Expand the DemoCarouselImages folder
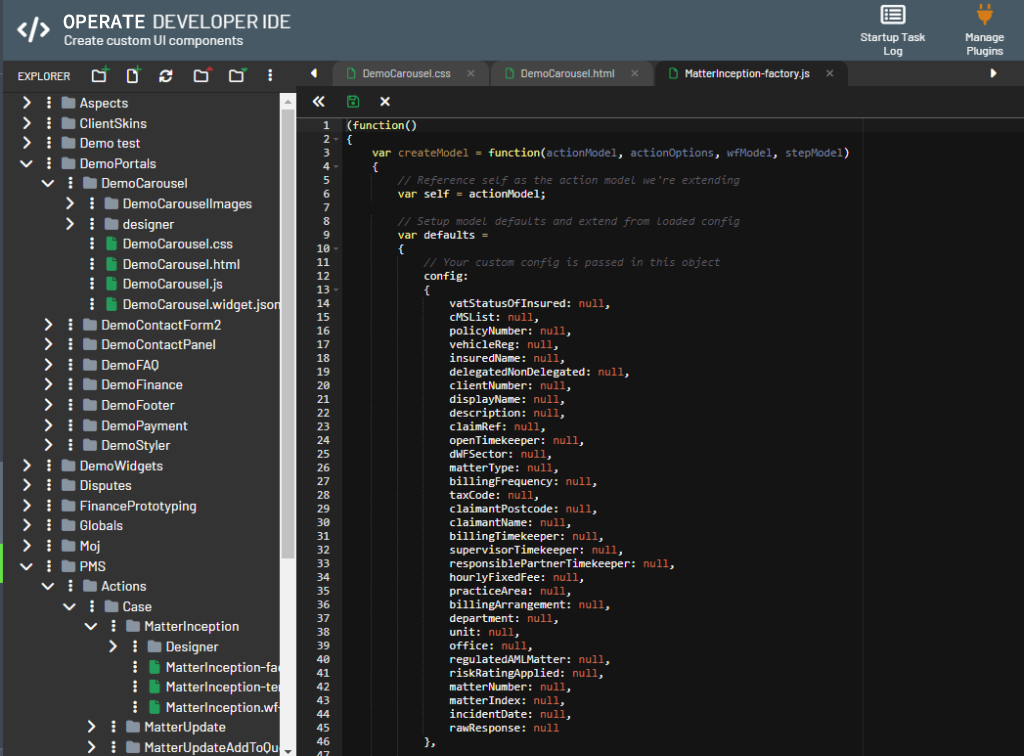This screenshot has width=1024, height=756. click(x=70, y=204)
